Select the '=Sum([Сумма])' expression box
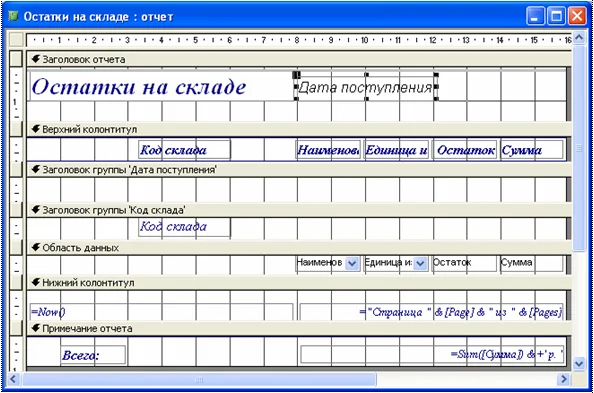This screenshot has height=393, width=594. [432, 355]
